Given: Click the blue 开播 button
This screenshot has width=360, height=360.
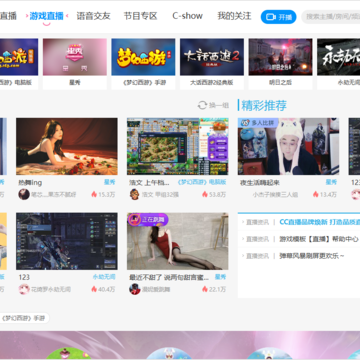Looking at the screenshot, I should pos(278,17).
